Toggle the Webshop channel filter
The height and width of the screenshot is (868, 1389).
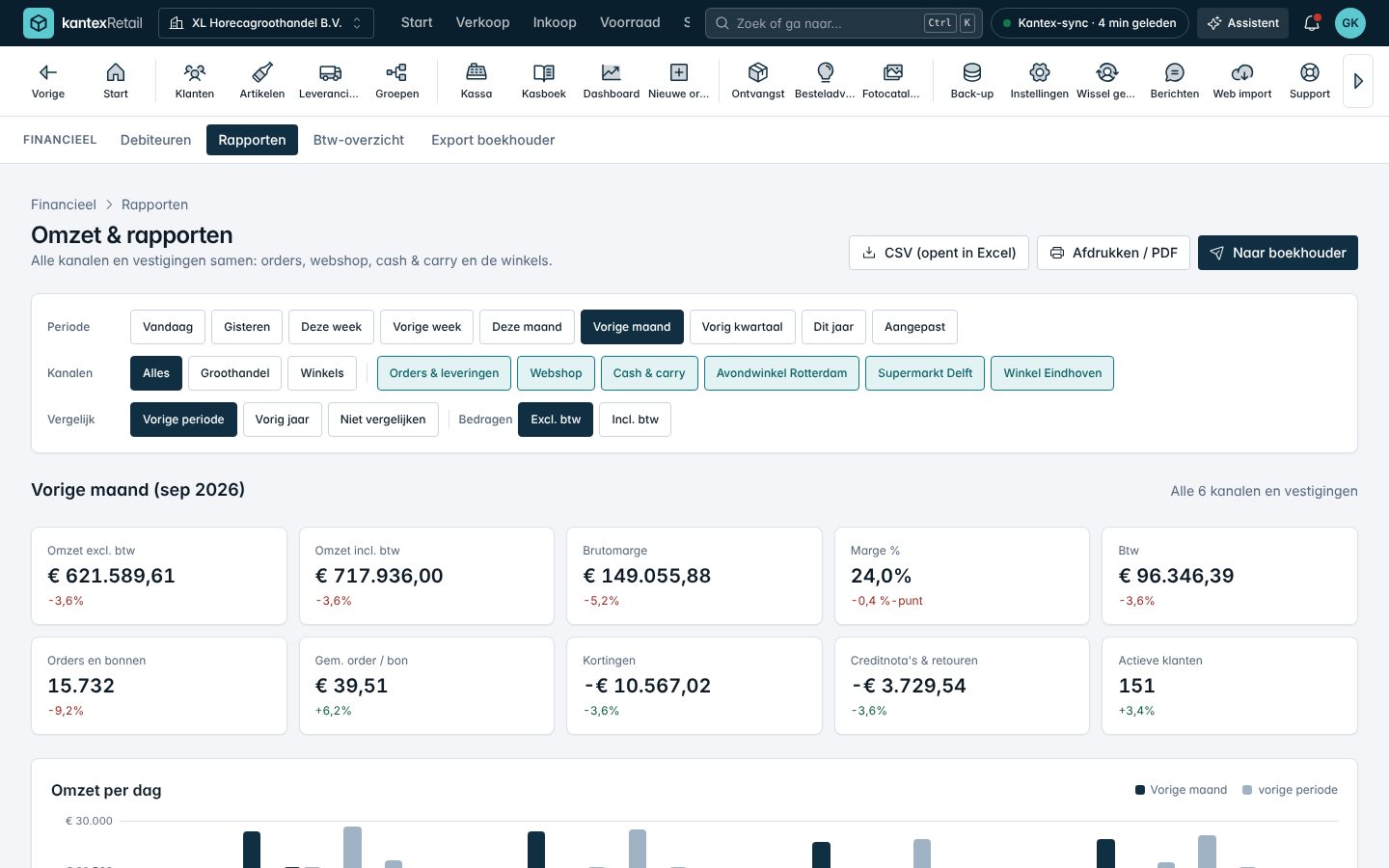pyautogui.click(x=556, y=373)
